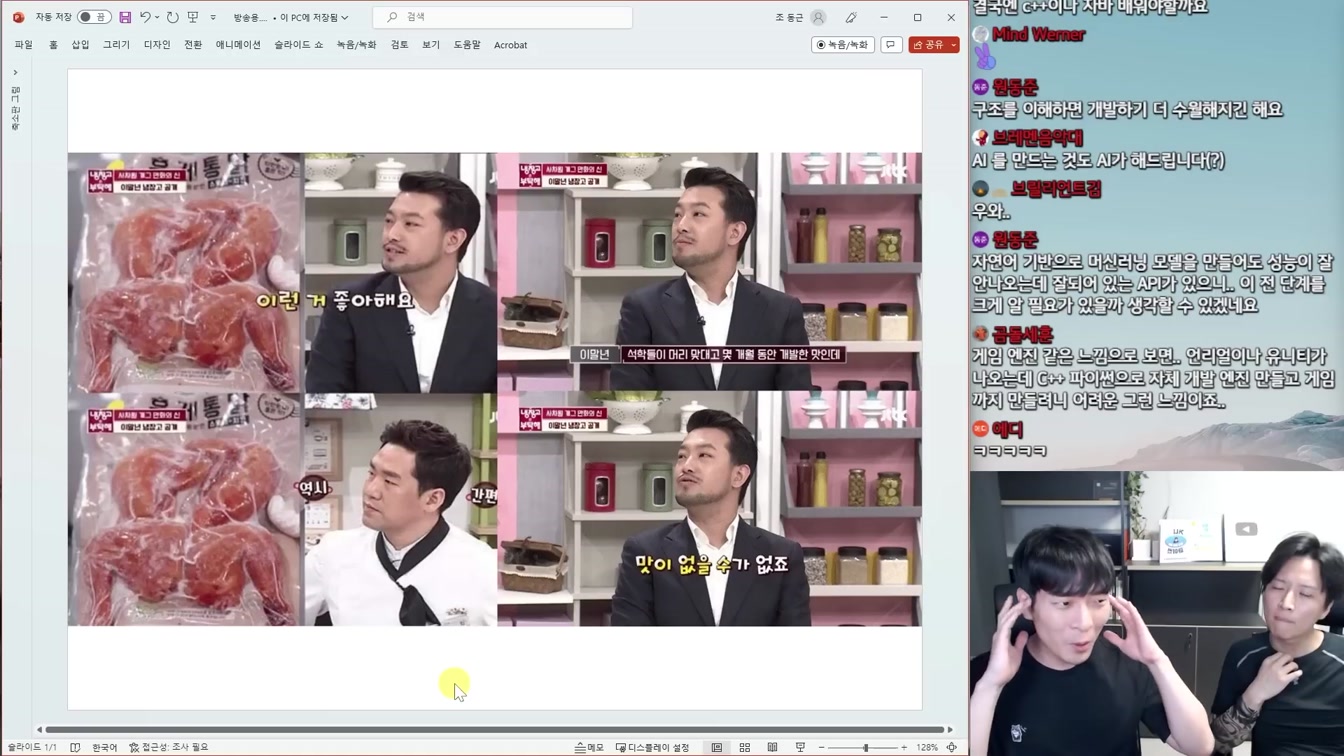Click chat username Mind Werner

coord(1038,34)
